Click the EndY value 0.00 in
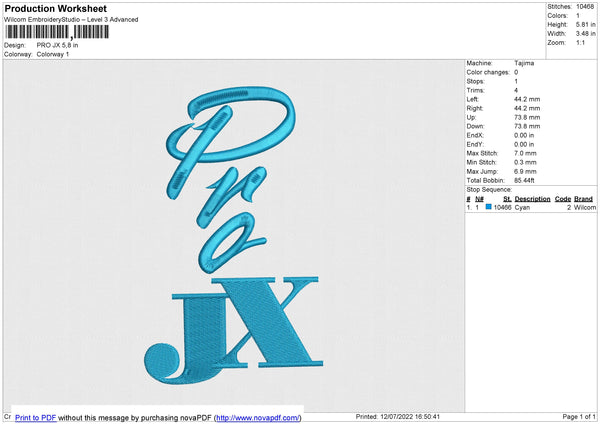This screenshot has height=424, width=600. 524,144
